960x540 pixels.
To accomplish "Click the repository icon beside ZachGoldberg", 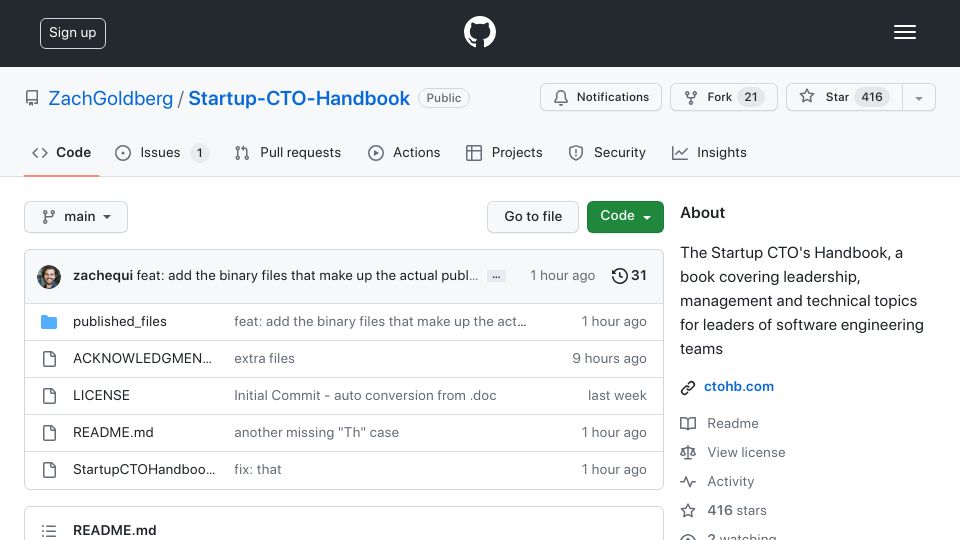I will click(x=32, y=98).
